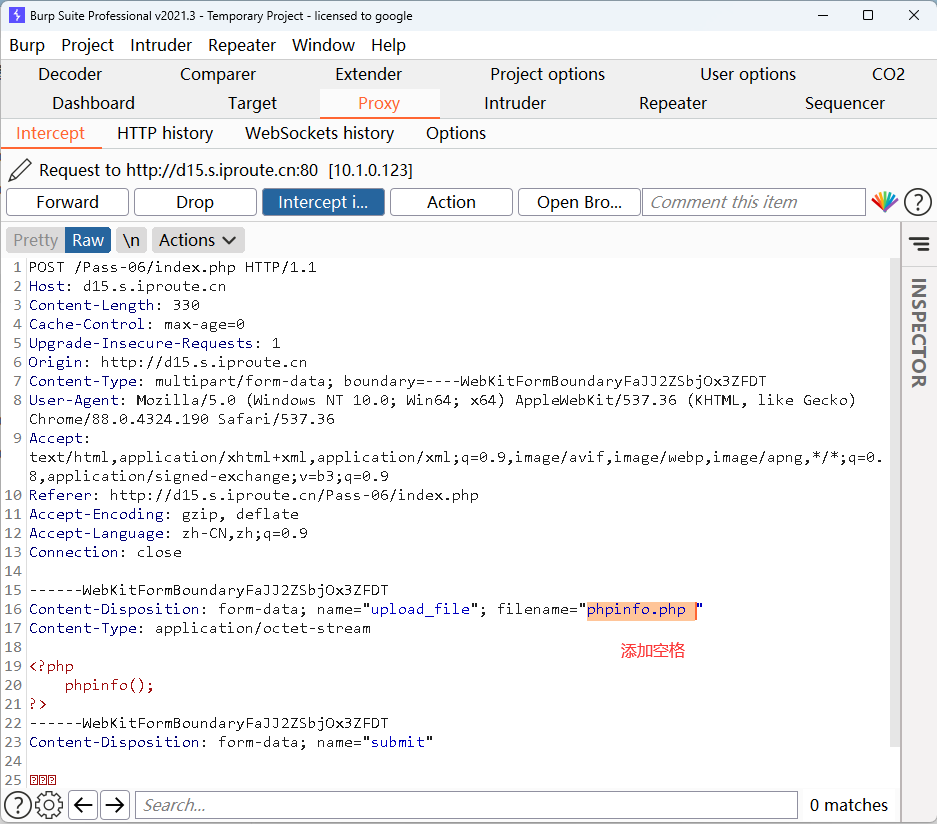The image size is (937, 824).
Task: Click the Burp Suite lightning logo icon
Action: point(17,16)
